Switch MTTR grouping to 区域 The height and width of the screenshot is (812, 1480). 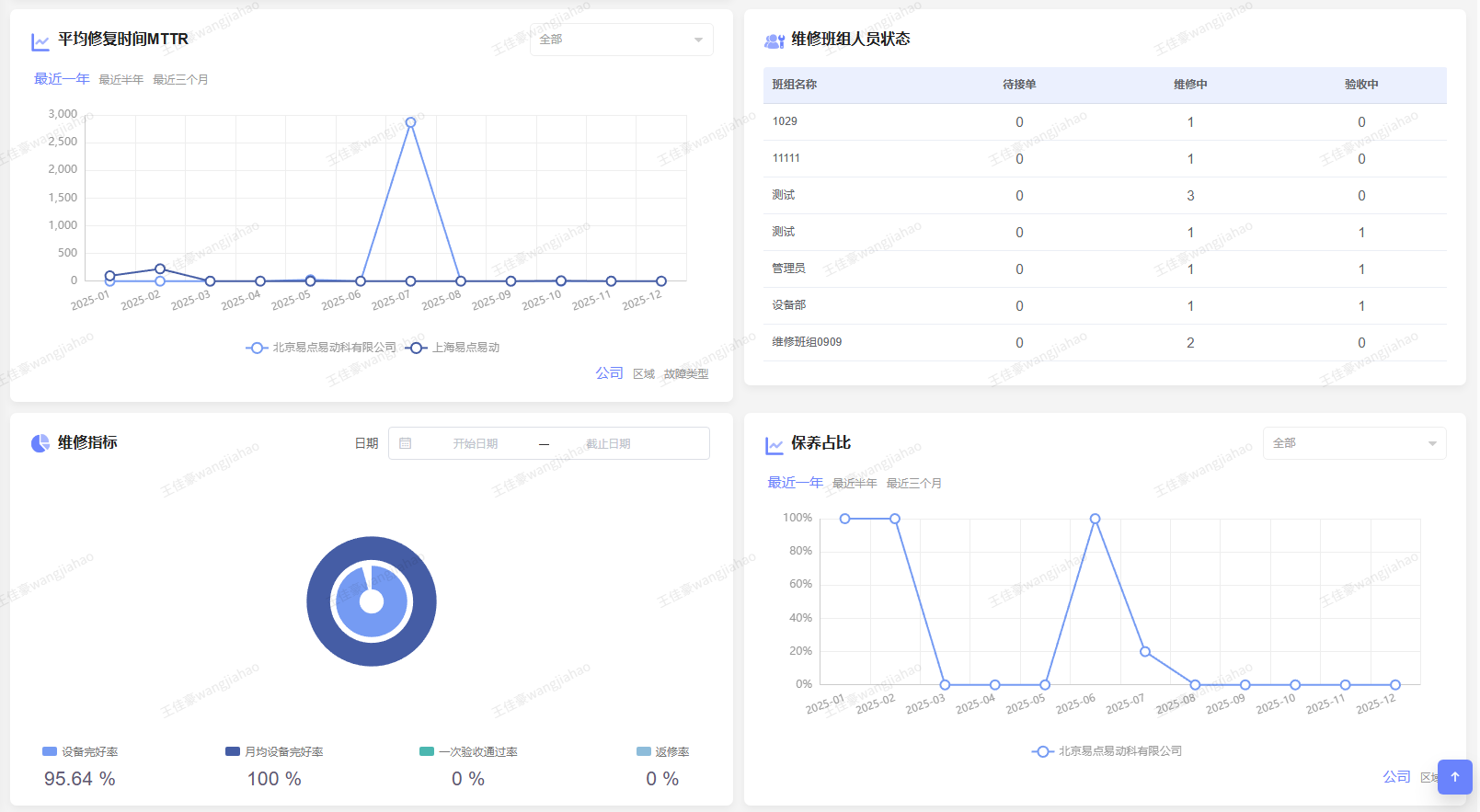point(644,374)
